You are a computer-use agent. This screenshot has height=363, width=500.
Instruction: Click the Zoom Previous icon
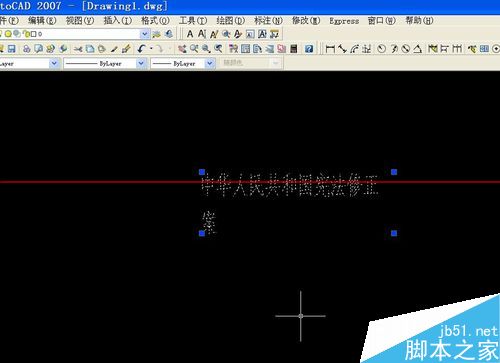point(218,49)
